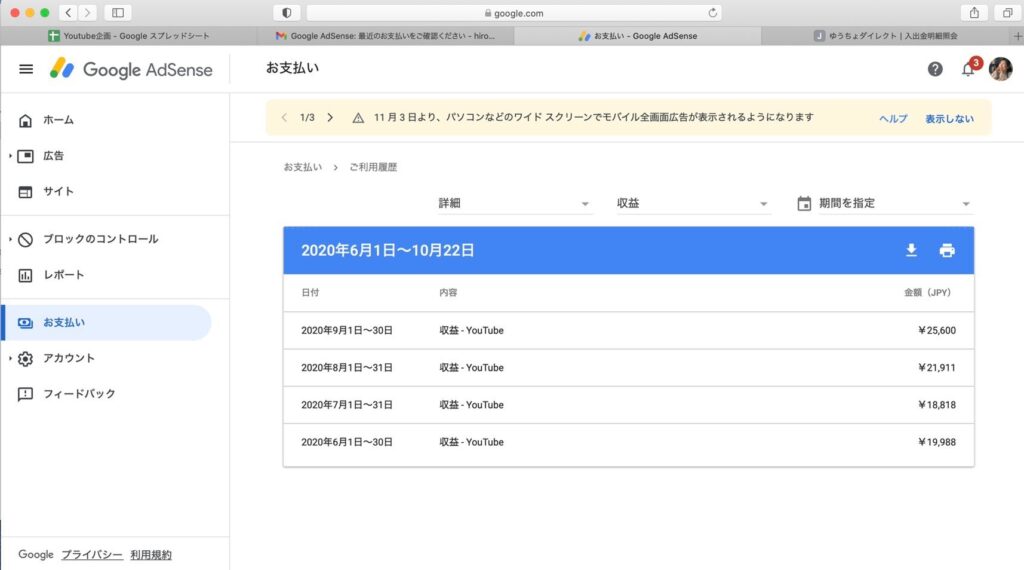Switch to the ゆうちょダイレクト tab
This screenshot has height=570, width=1024.
886,36
